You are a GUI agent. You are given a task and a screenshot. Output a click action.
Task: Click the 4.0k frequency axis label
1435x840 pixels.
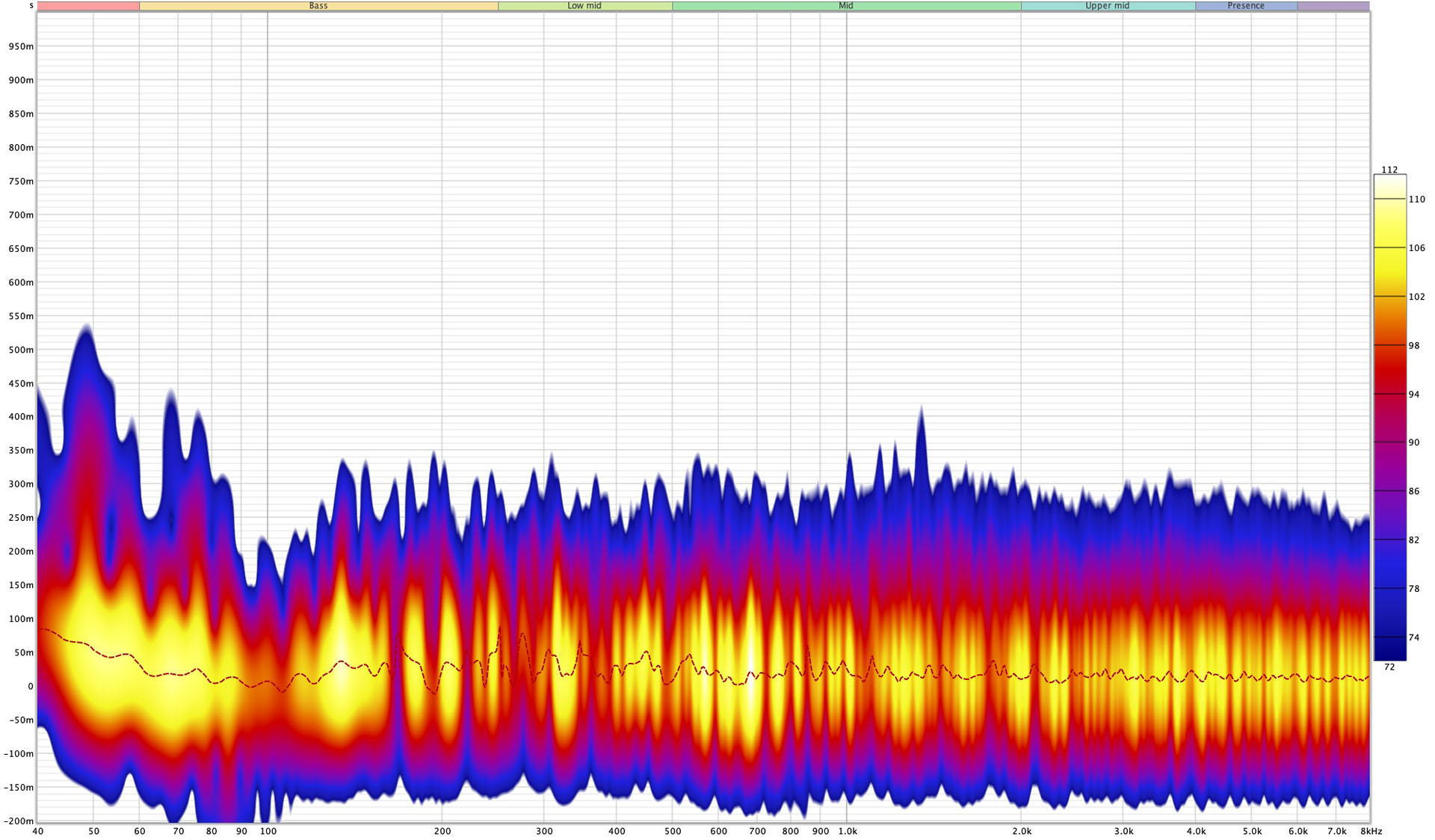(1196, 831)
